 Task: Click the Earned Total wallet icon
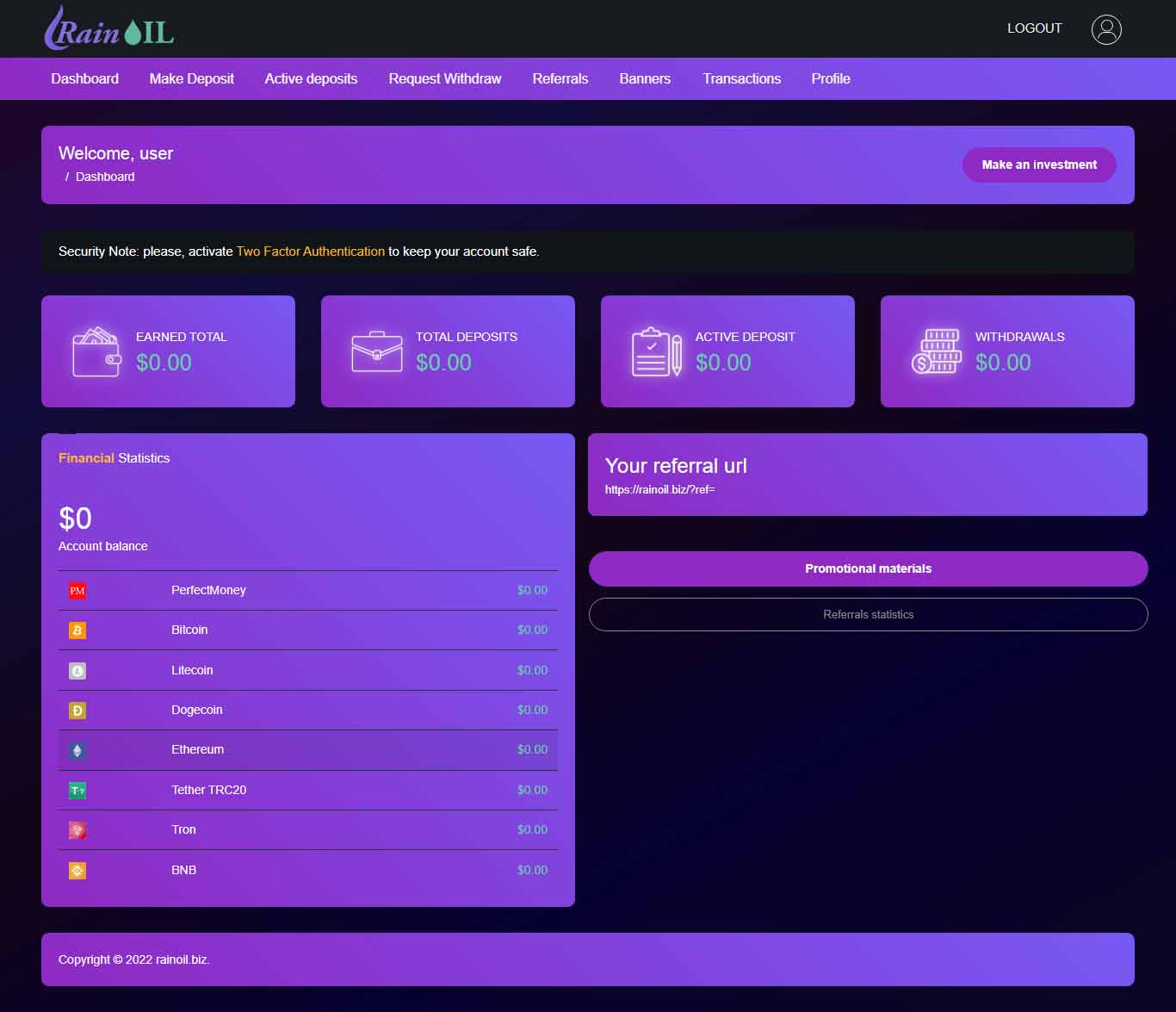(96, 351)
